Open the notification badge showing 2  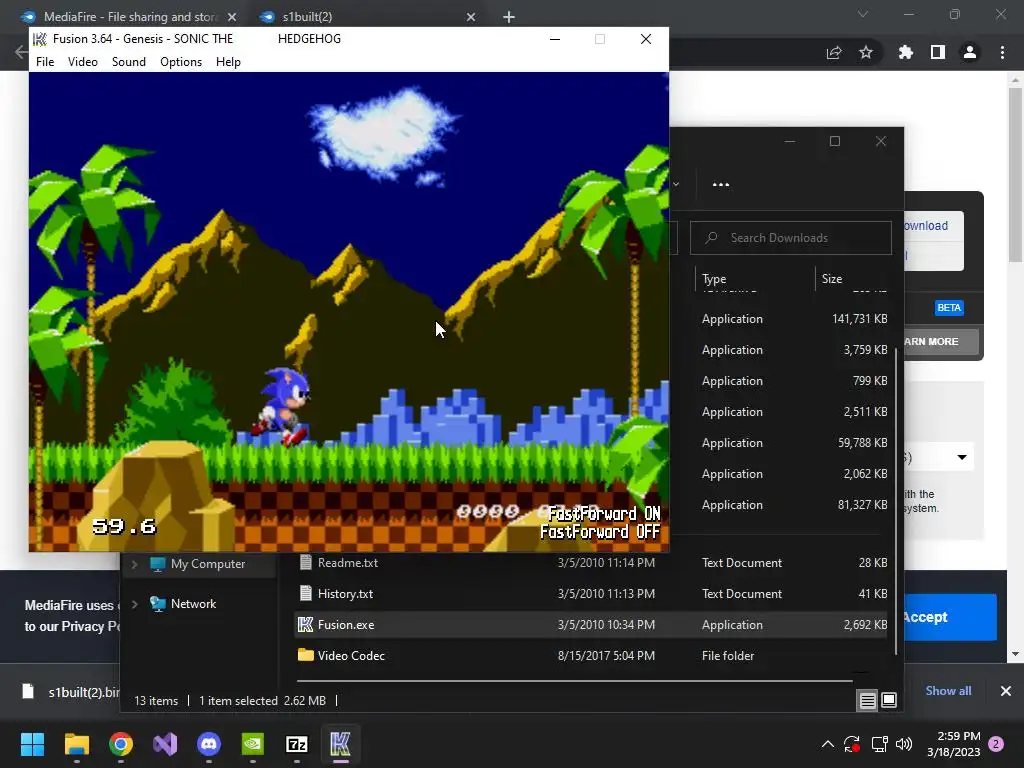click(x=996, y=744)
